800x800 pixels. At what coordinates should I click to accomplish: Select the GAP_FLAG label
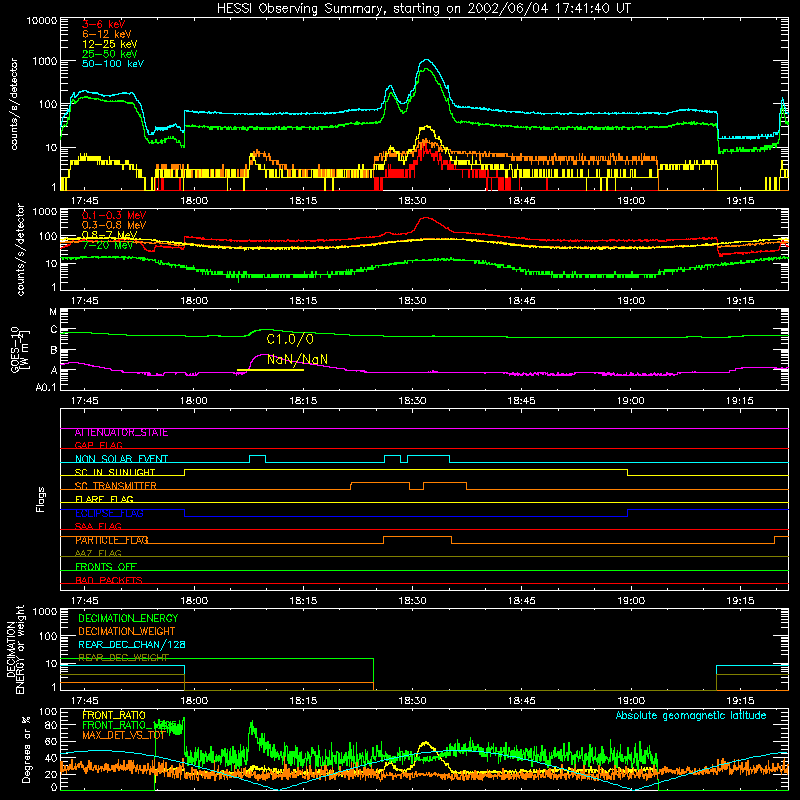(98, 445)
